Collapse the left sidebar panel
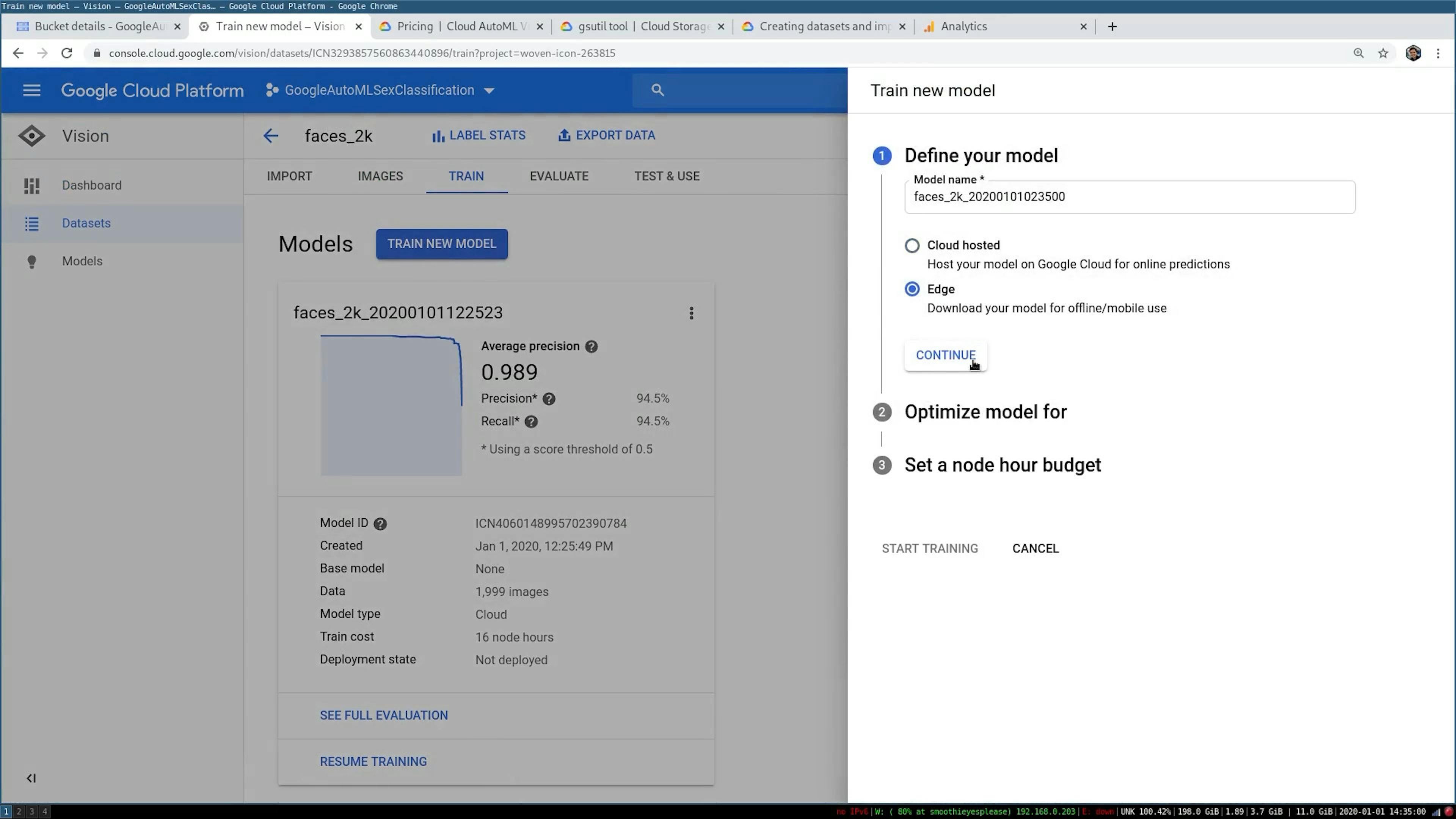 31,778
